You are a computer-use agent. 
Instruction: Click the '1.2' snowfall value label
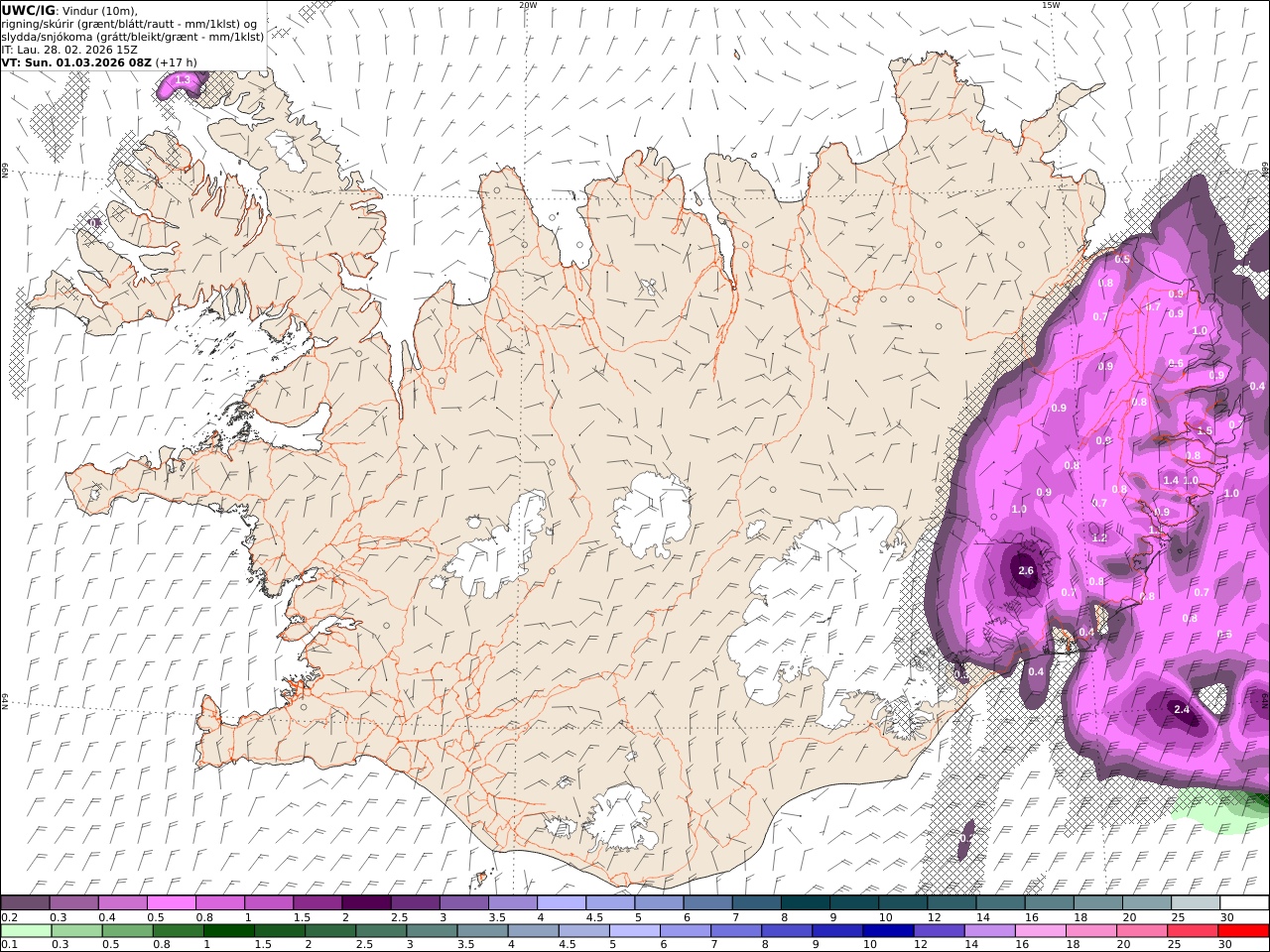coord(1098,538)
